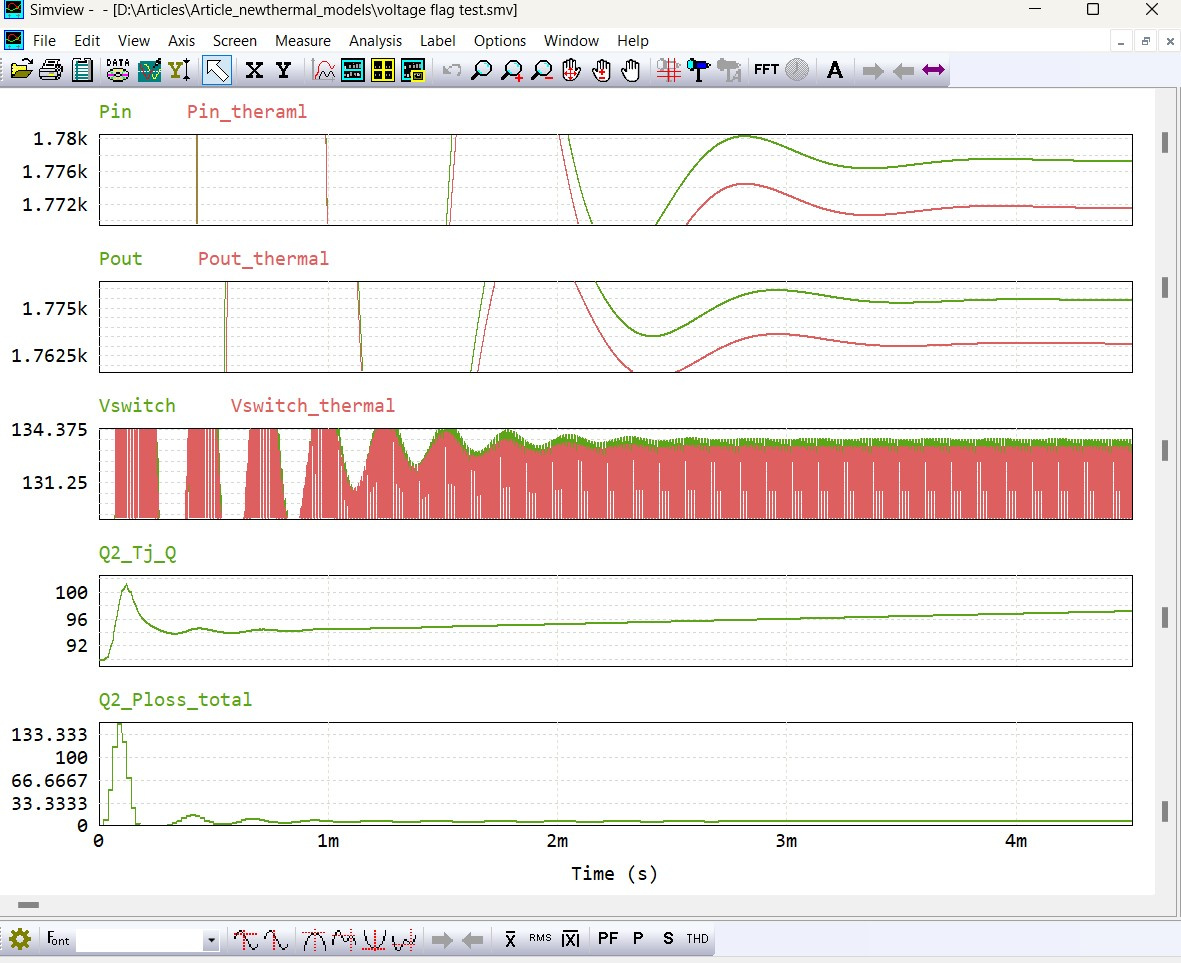Click the waveform pencil edit icon
Viewport: 1181px width, 963px height.
149,70
